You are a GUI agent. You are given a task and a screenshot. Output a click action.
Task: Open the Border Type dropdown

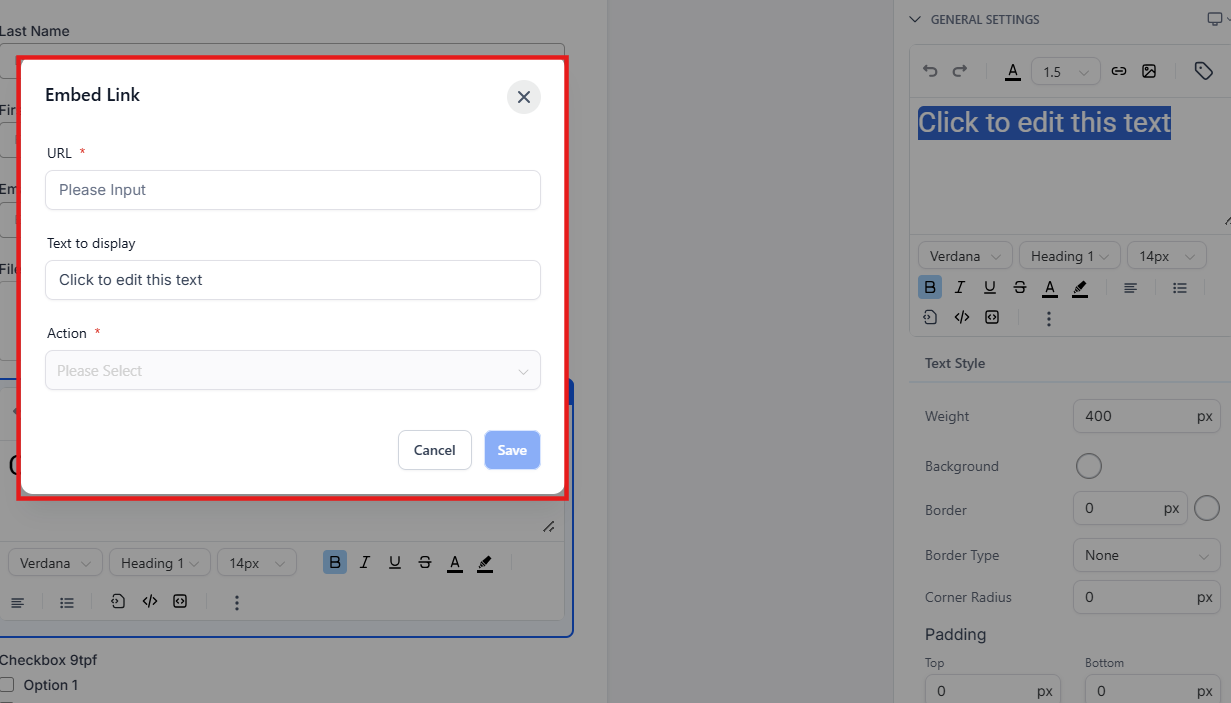pyautogui.click(x=1147, y=555)
